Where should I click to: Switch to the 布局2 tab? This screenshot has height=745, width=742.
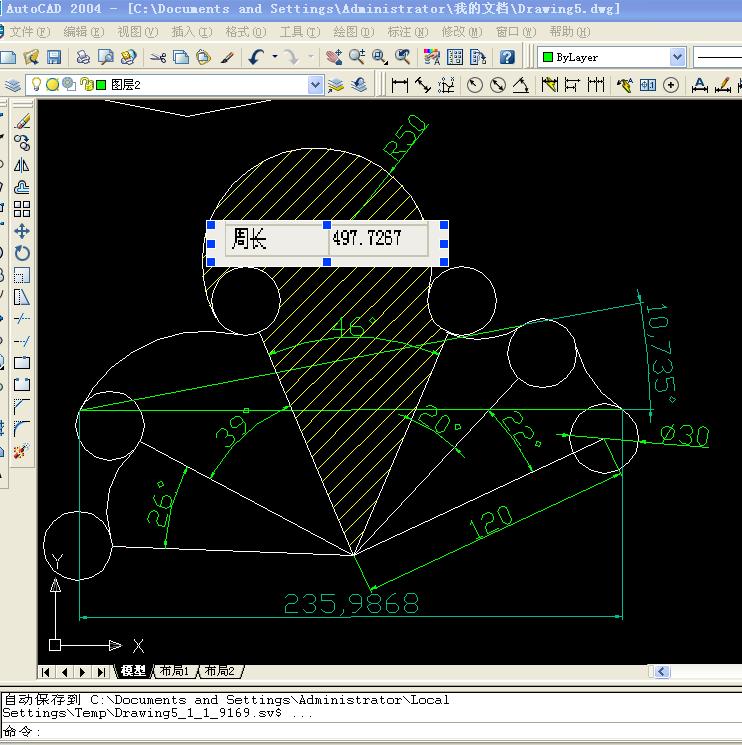pos(219,671)
